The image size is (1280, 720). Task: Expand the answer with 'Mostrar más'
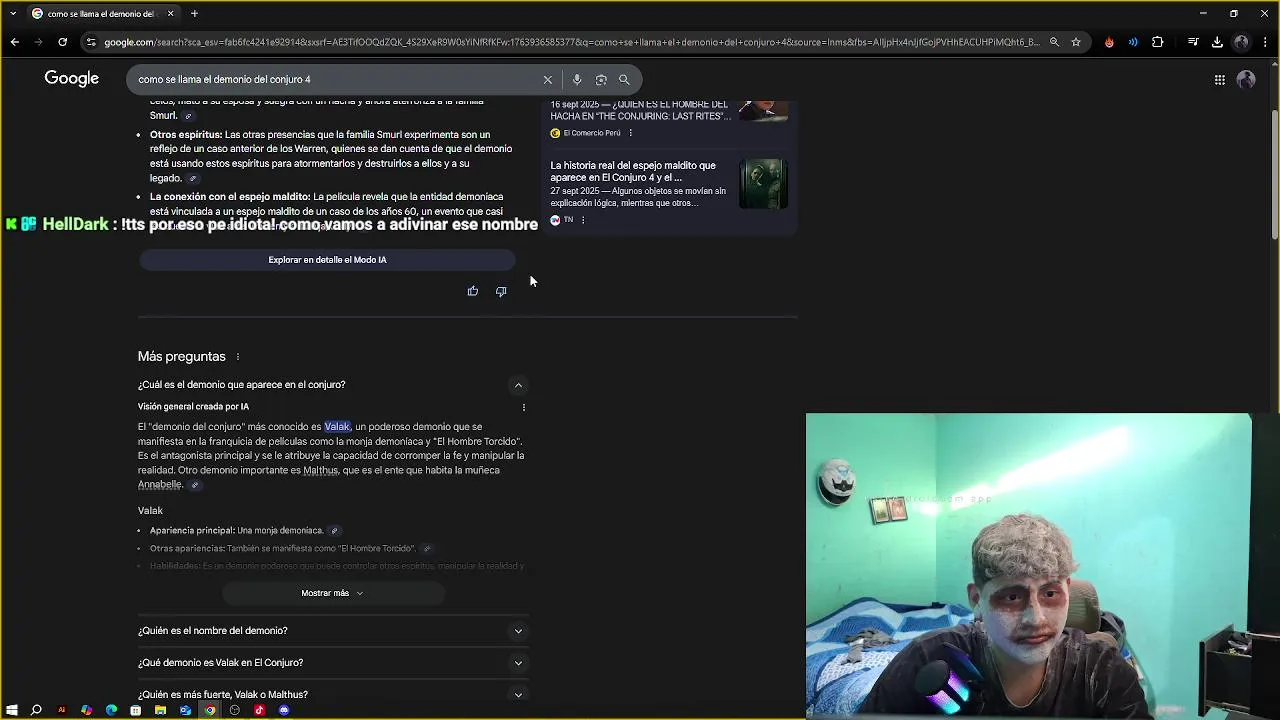pyautogui.click(x=332, y=593)
